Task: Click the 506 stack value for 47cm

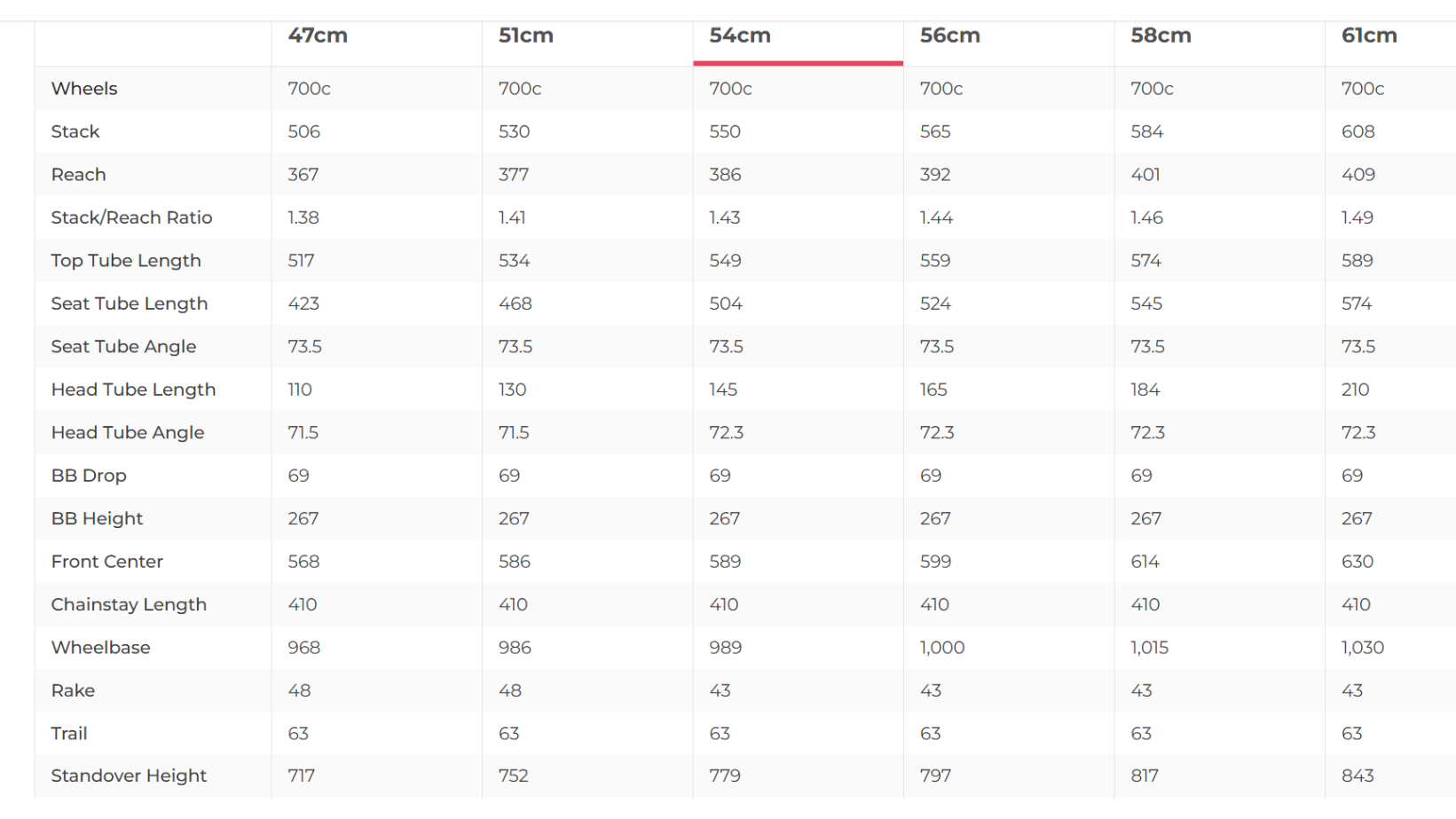Action: click(x=303, y=132)
